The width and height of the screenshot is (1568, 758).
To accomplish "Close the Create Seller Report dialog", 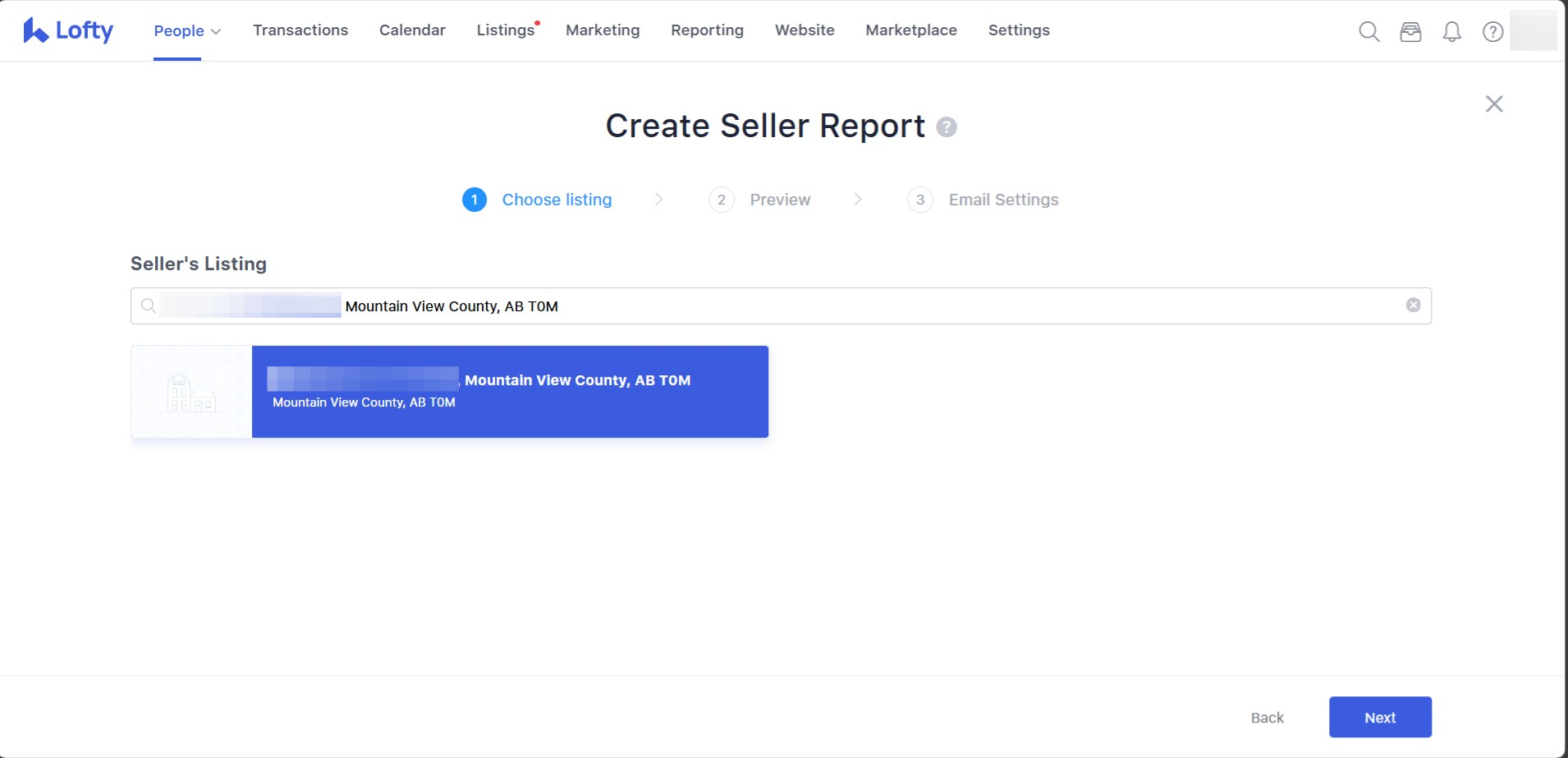I will (x=1494, y=103).
